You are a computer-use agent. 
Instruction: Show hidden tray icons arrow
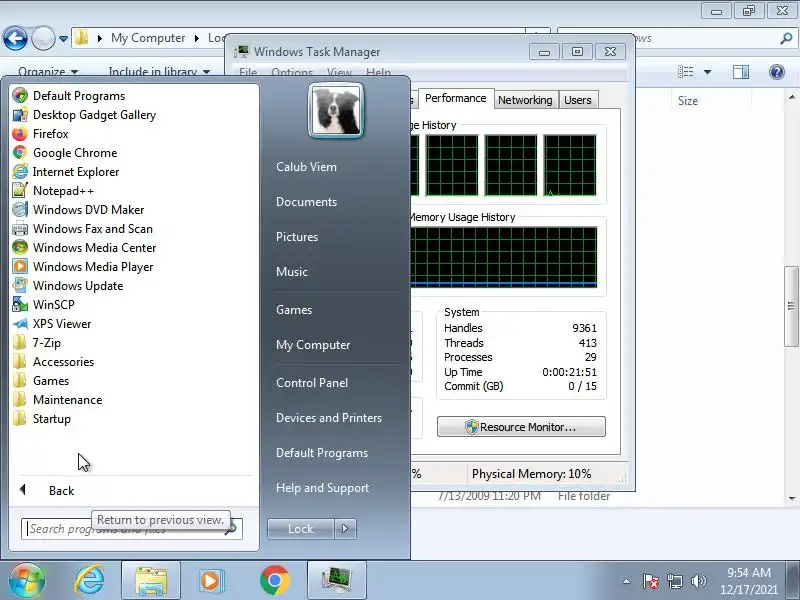coord(627,581)
